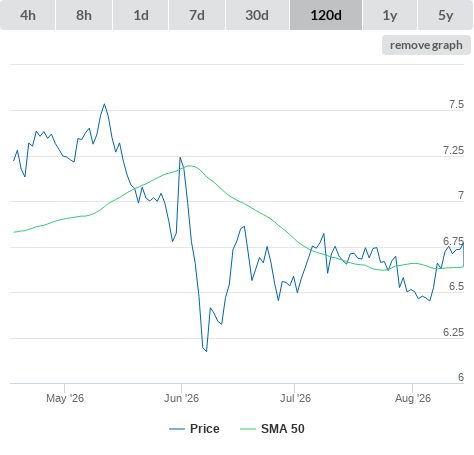Click the Jul '26 axis label

(x=295, y=398)
